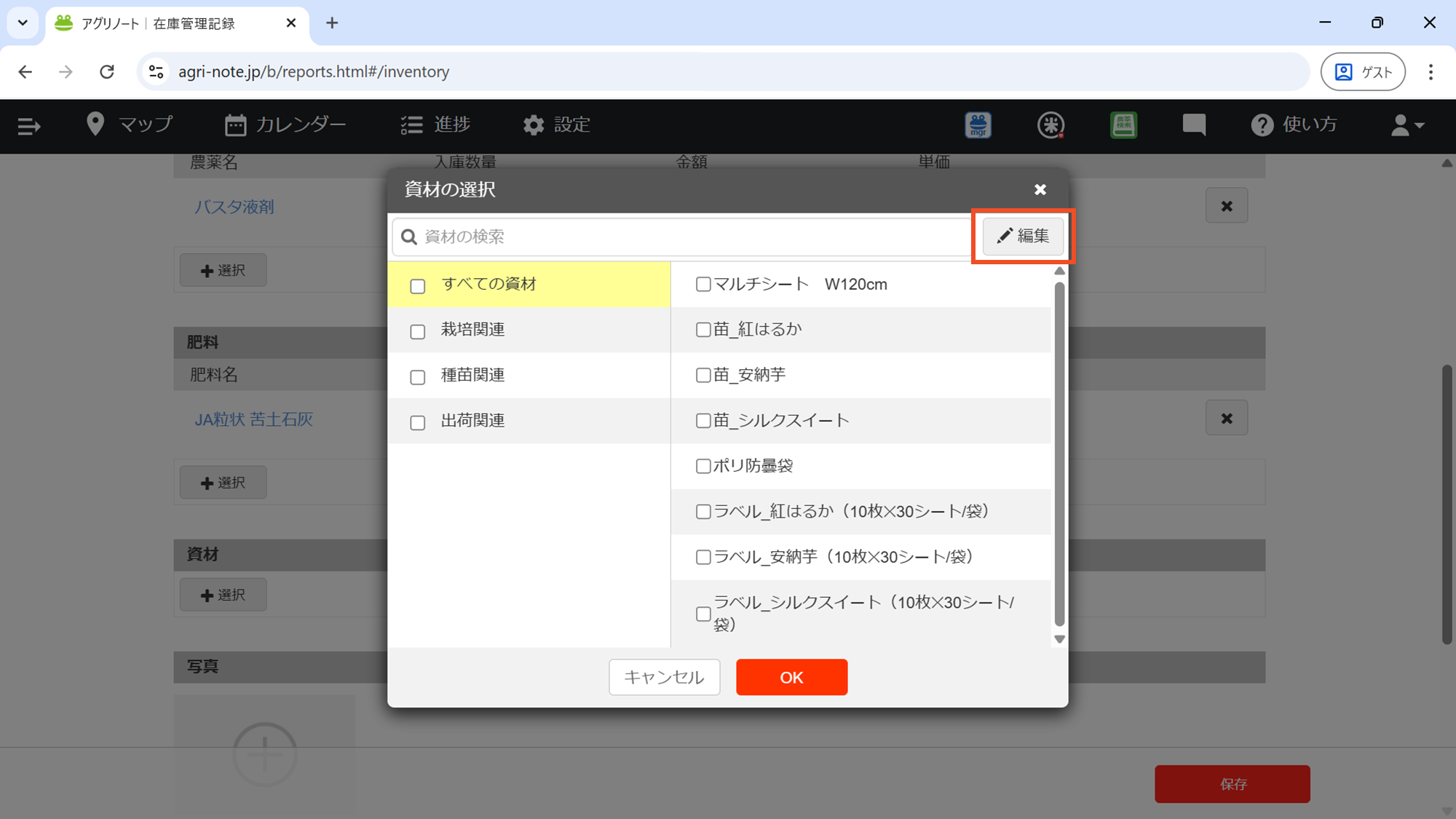Check the ラベル_安納芋 checkbox
Screen dimensions: 1456x819
703,557
